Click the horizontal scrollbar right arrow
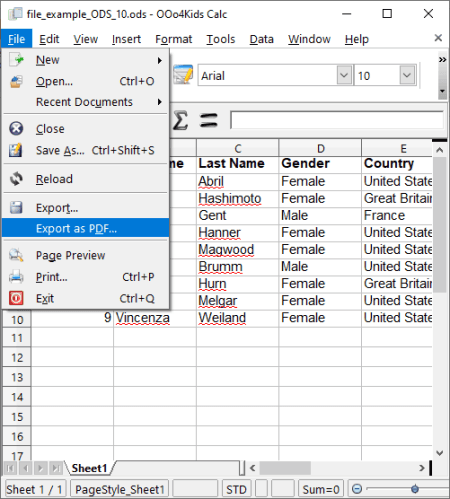This screenshot has width=450, height=499. (422, 468)
